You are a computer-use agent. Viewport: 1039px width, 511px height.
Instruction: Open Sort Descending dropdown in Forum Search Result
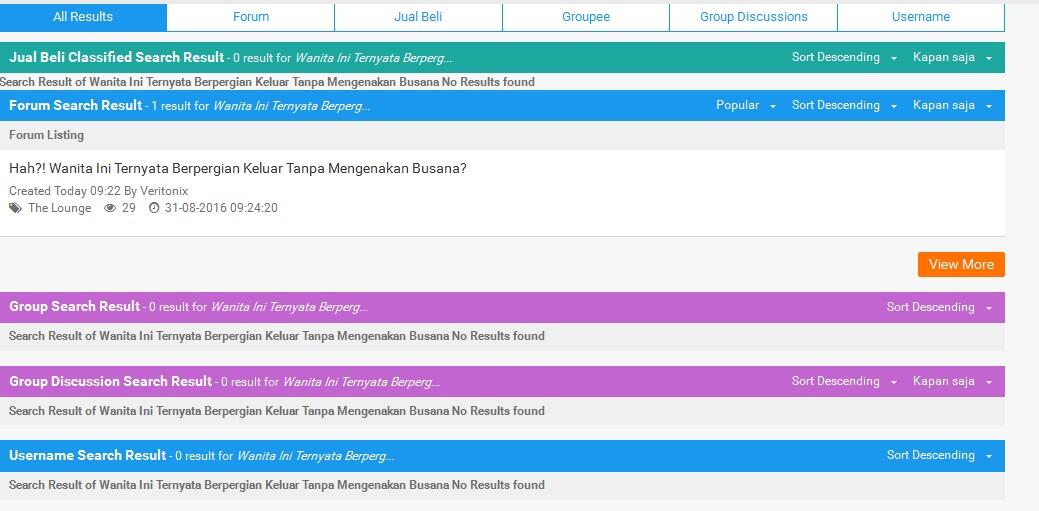(844, 105)
